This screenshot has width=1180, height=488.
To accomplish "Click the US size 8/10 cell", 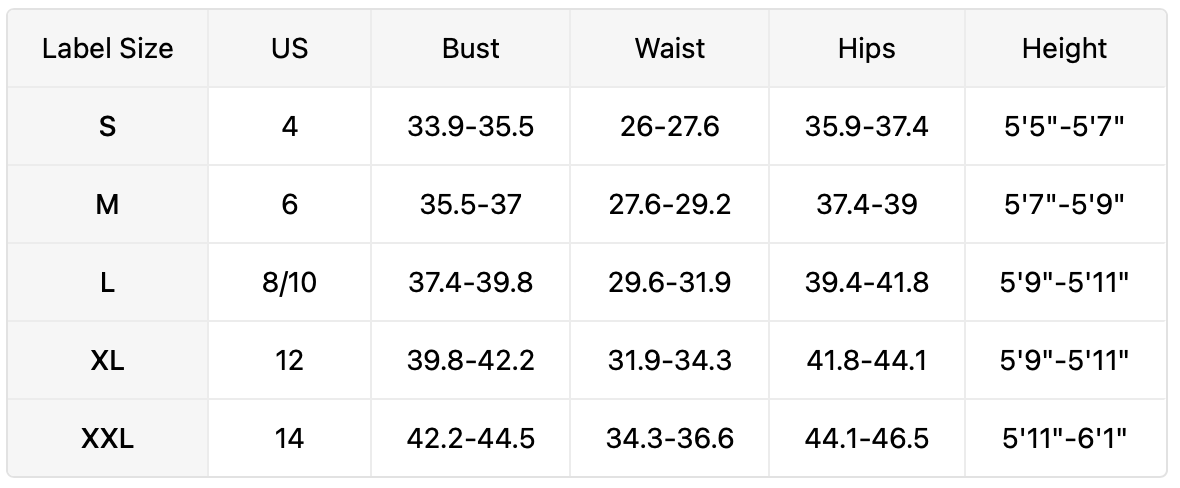I will click(289, 283).
